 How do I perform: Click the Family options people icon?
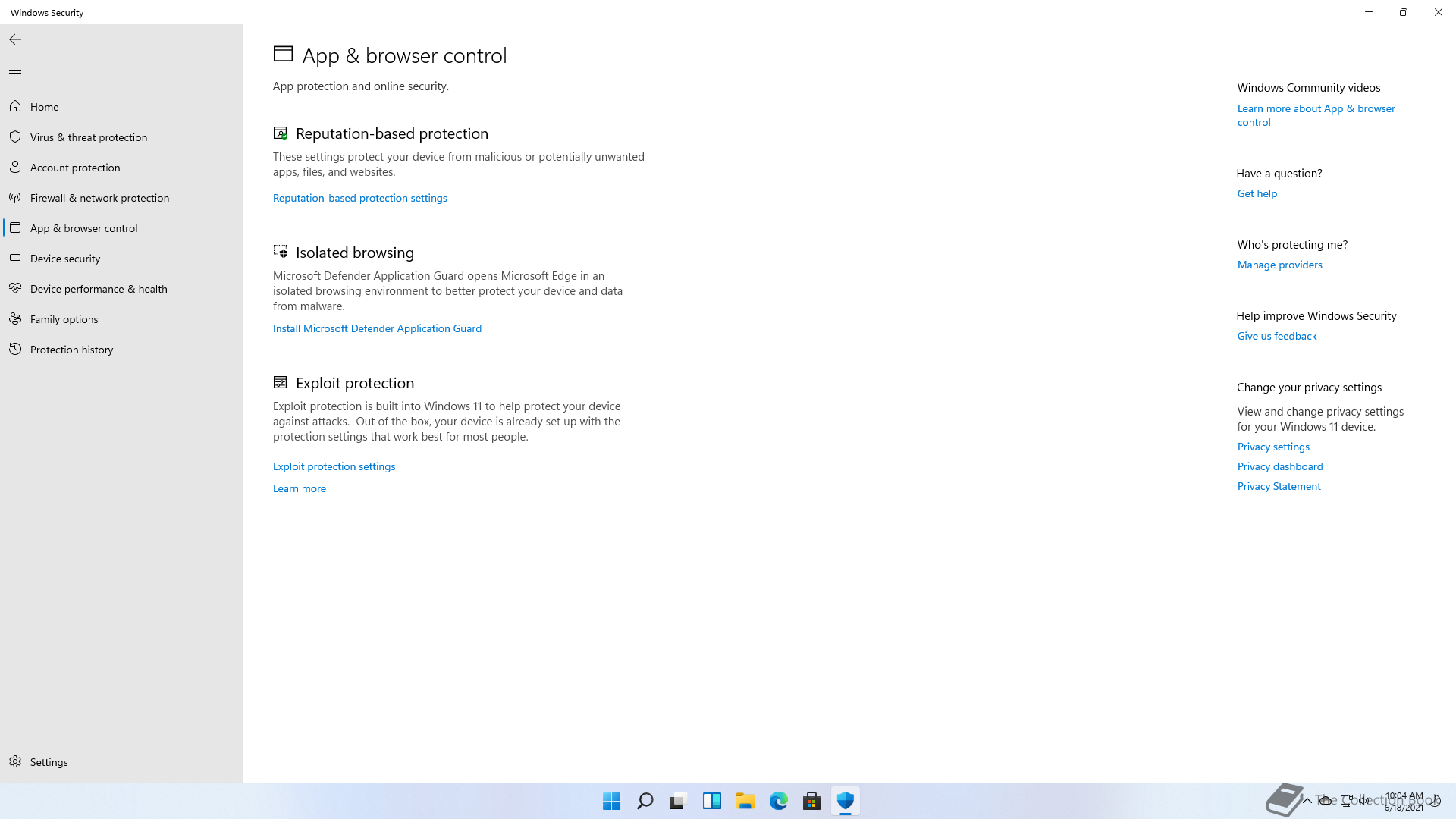15,319
